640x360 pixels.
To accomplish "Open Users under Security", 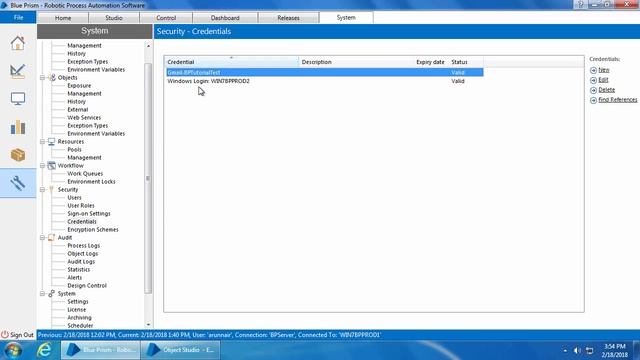I will [x=74, y=198].
